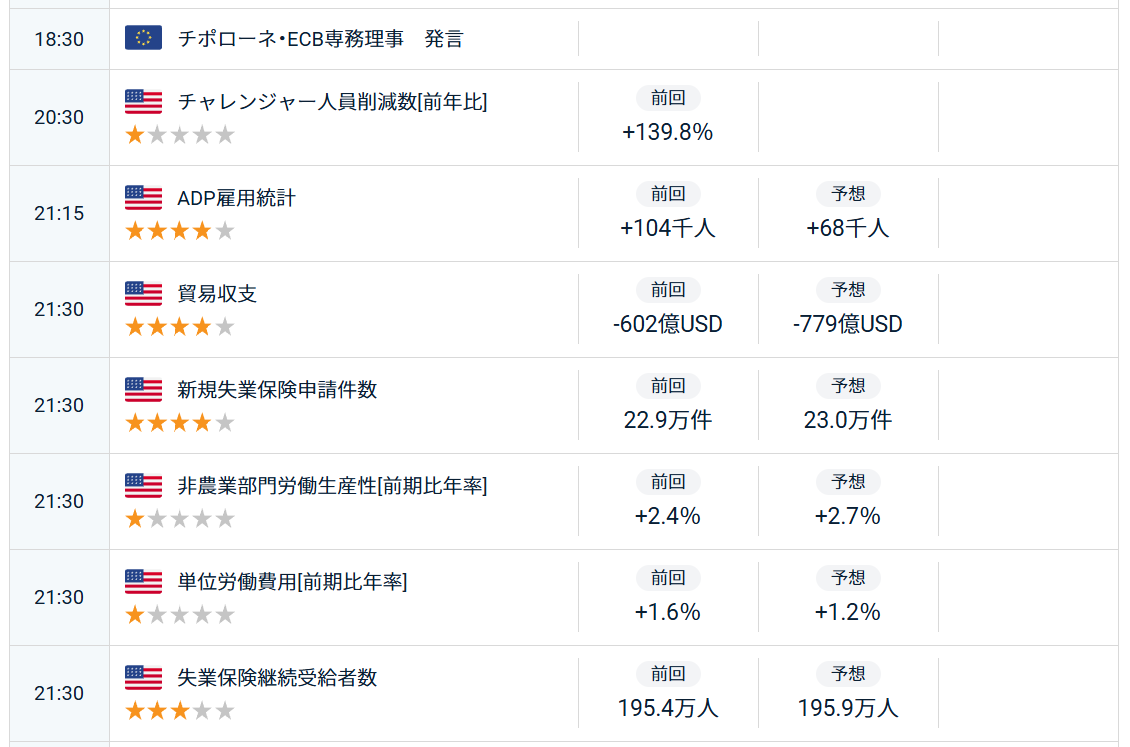
Task: Click 予想 label in ADP雇用統計 row
Action: click(848, 194)
